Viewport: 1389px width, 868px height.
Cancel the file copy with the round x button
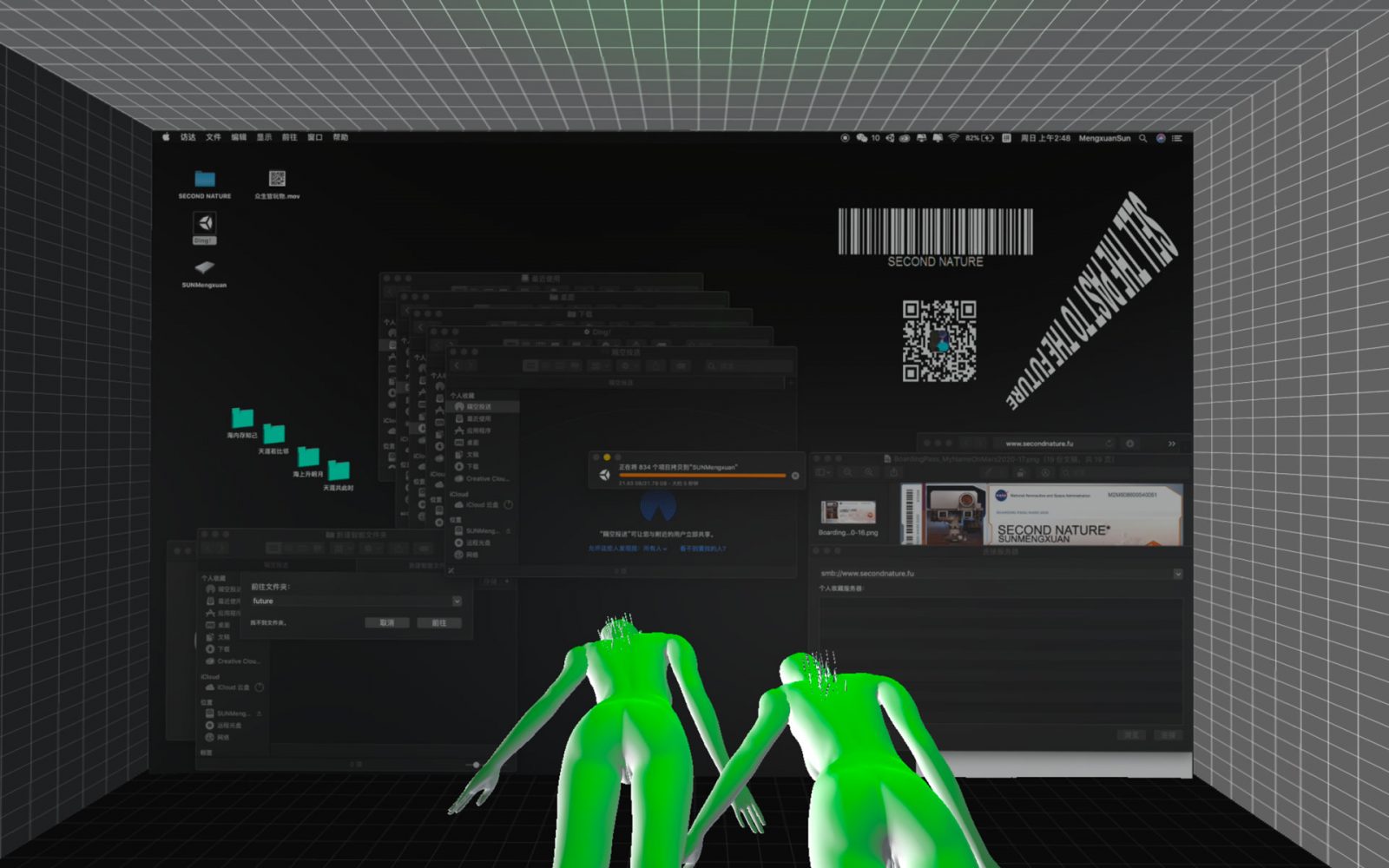point(794,476)
